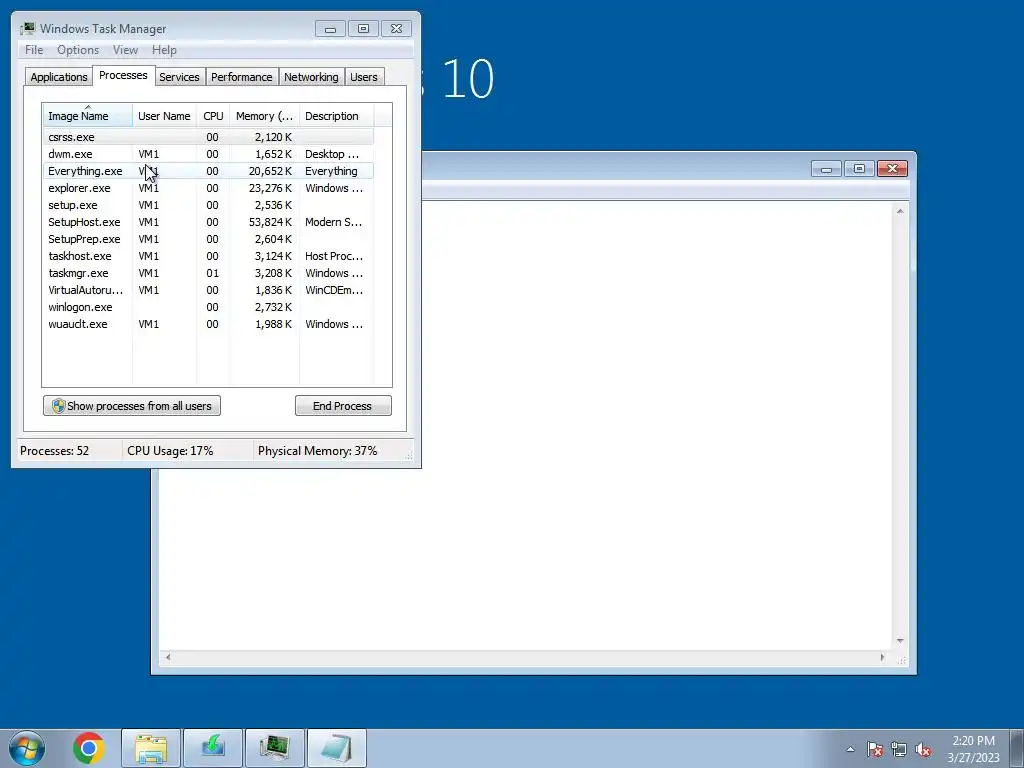Click background window scroll up arrow

tap(900, 212)
